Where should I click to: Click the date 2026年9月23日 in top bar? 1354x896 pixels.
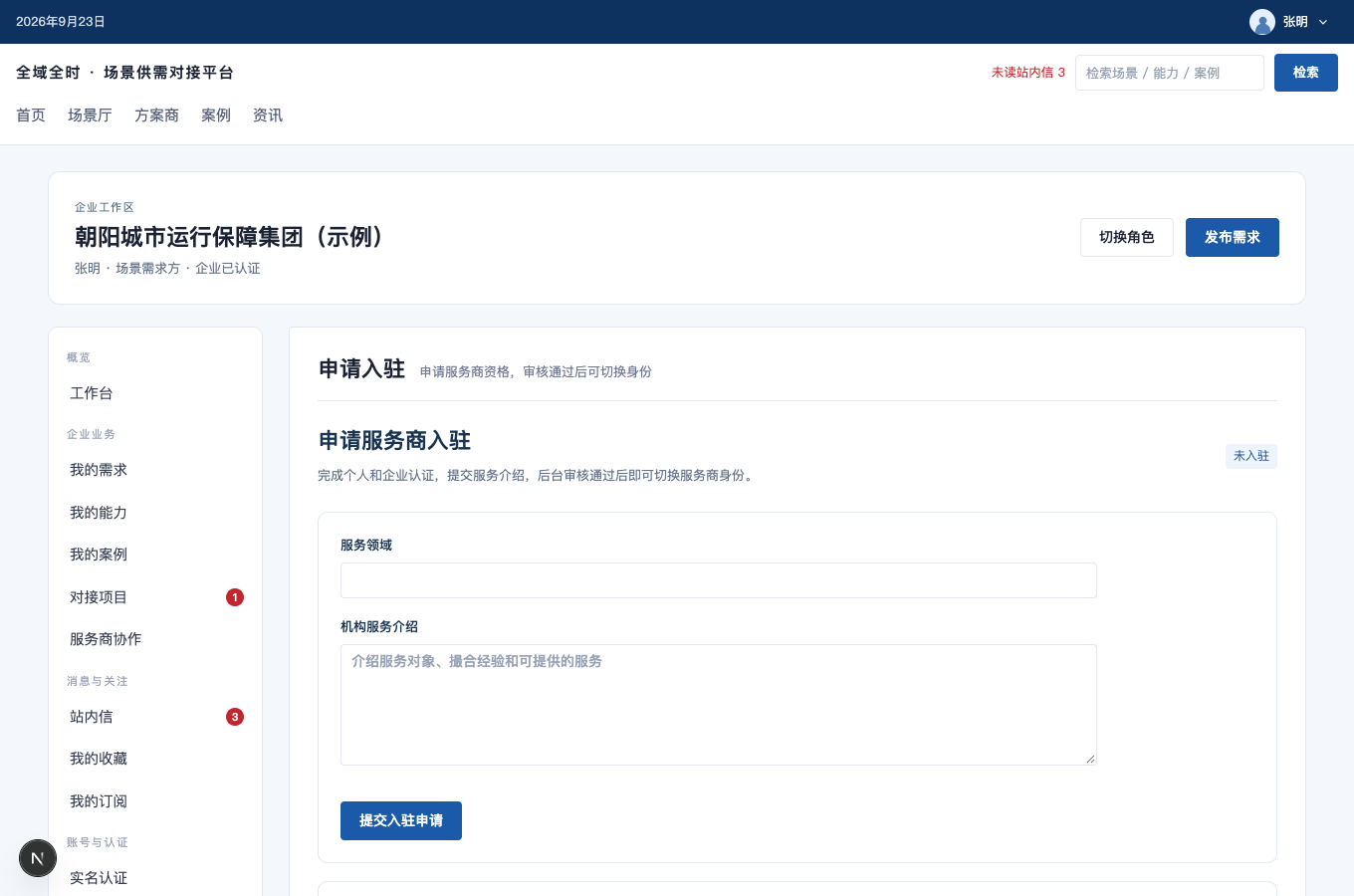[61, 22]
